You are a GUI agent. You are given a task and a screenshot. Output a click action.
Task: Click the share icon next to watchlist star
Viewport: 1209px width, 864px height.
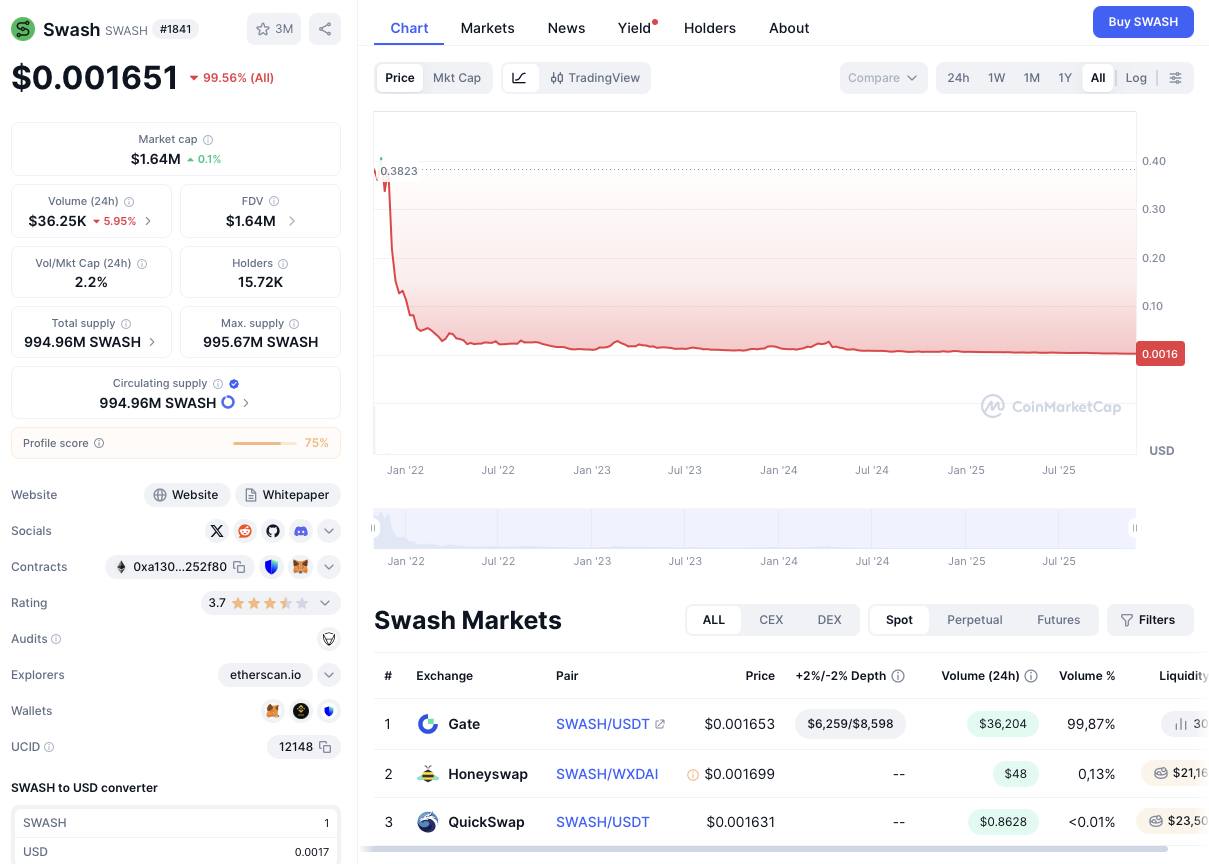(325, 29)
